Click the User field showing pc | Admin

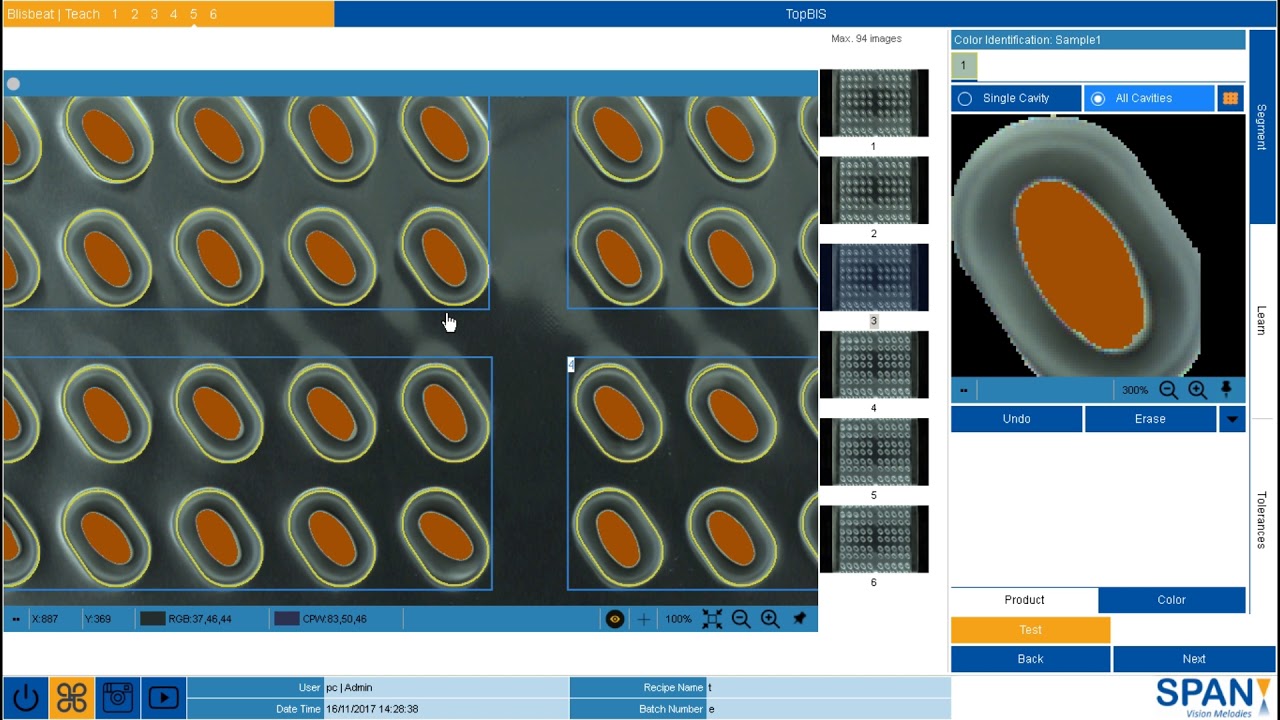(445, 688)
